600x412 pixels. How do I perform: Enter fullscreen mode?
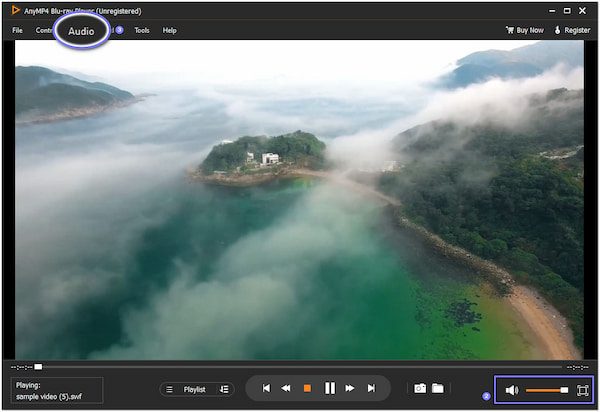pyautogui.click(x=582, y=390)
